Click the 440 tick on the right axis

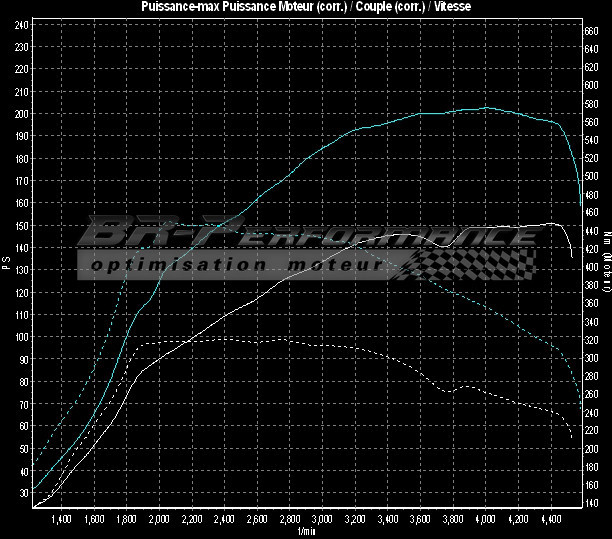click(x=591, y=230)
